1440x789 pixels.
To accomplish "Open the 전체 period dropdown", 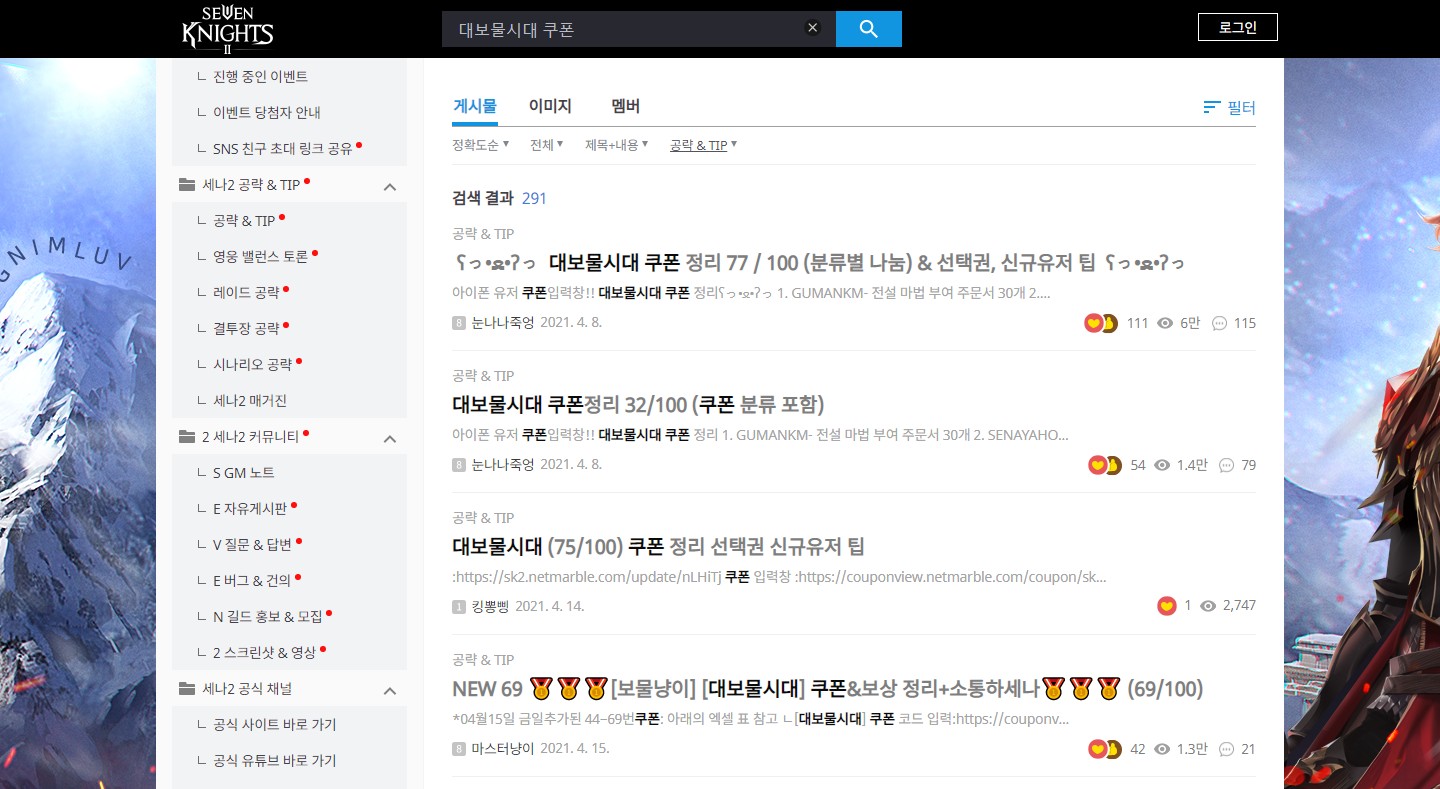I will coord(546,145).
